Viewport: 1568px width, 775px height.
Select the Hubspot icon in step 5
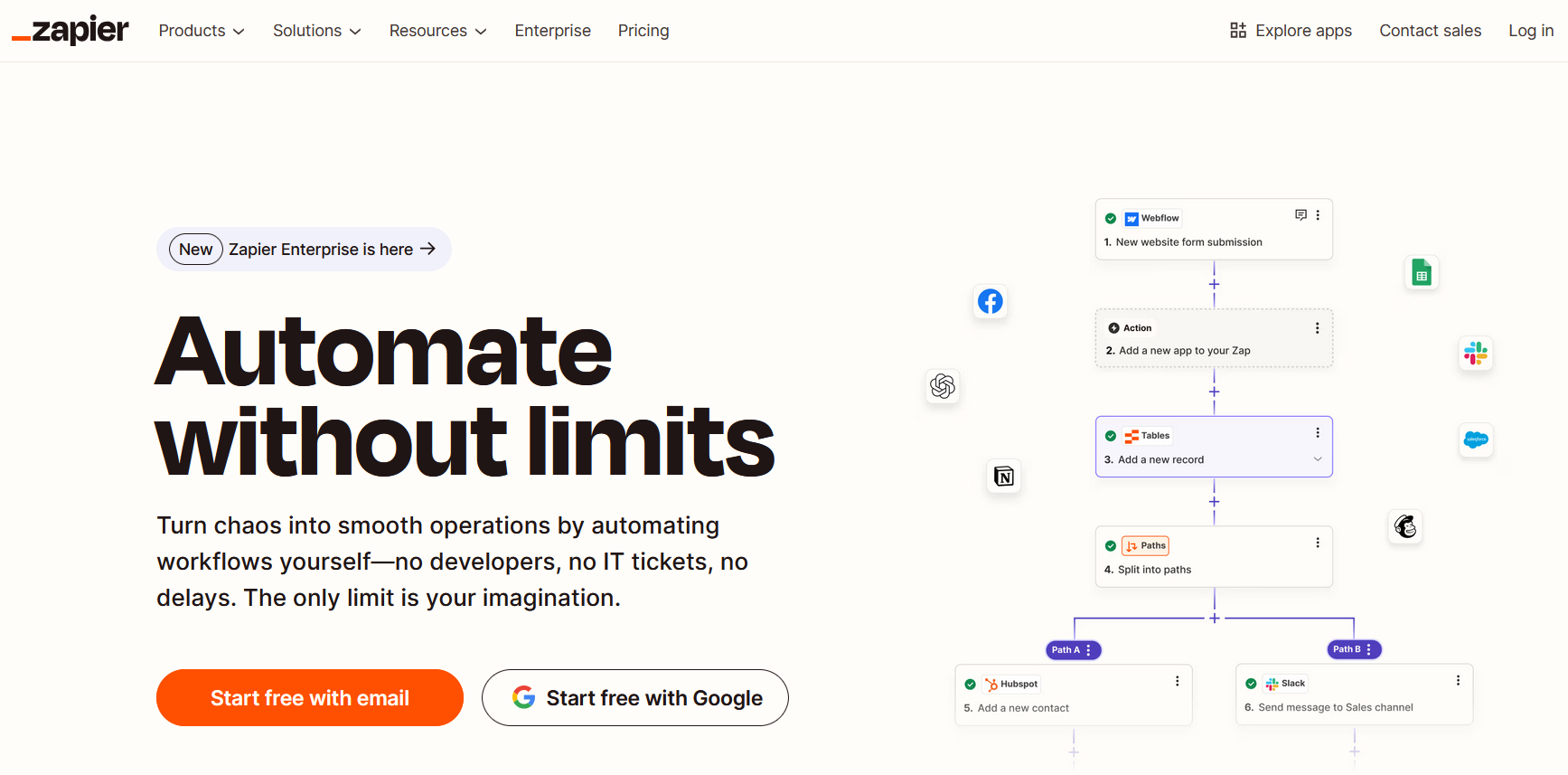point(992,684)
